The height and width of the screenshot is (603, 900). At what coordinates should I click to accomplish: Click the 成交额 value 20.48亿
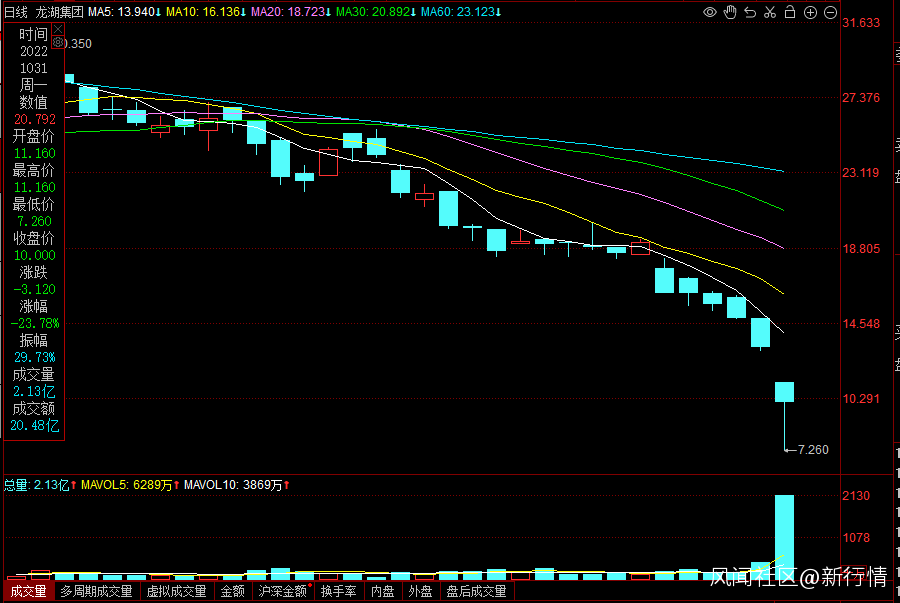34,426
